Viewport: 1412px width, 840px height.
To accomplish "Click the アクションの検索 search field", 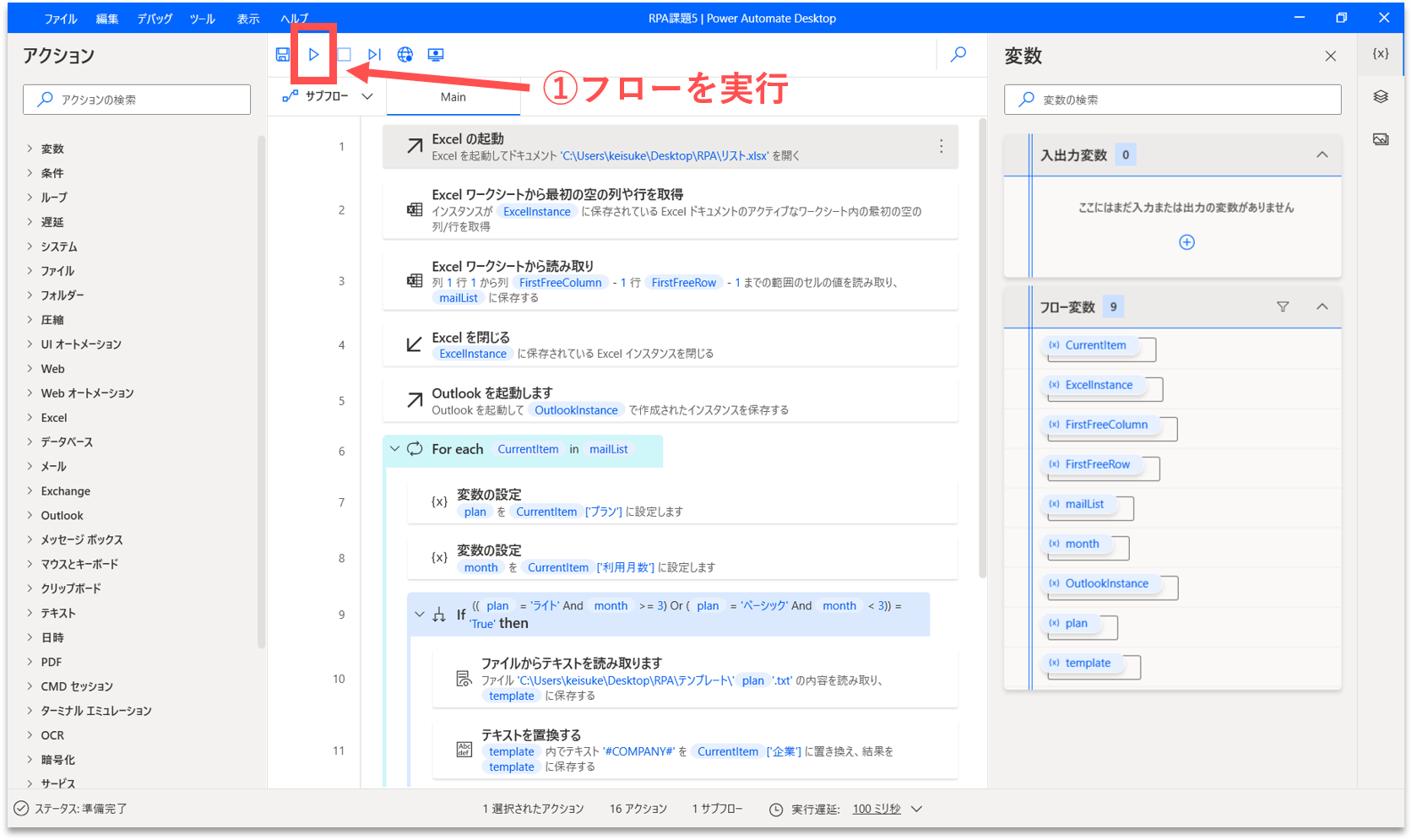I will pyautogui.click(x=137, y=100).
